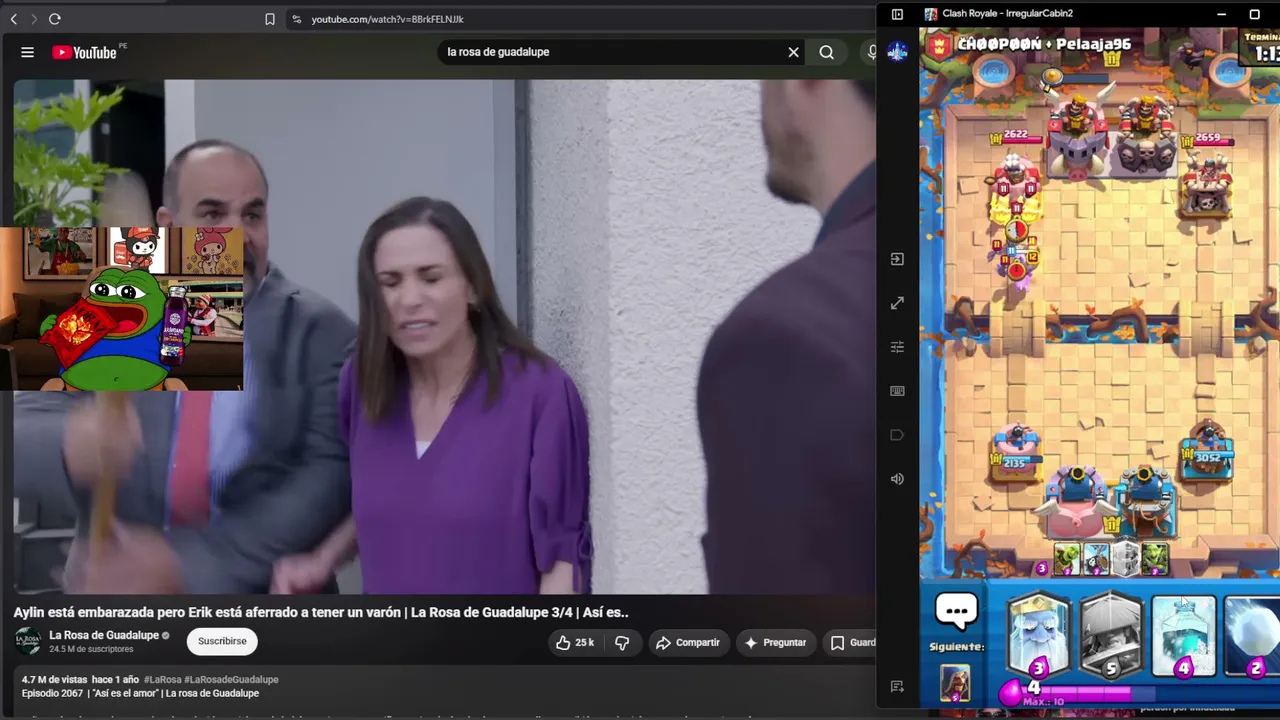Focus the YouTube search box
The height and width of the screenshot is (720, 1280).
[610, 52]
